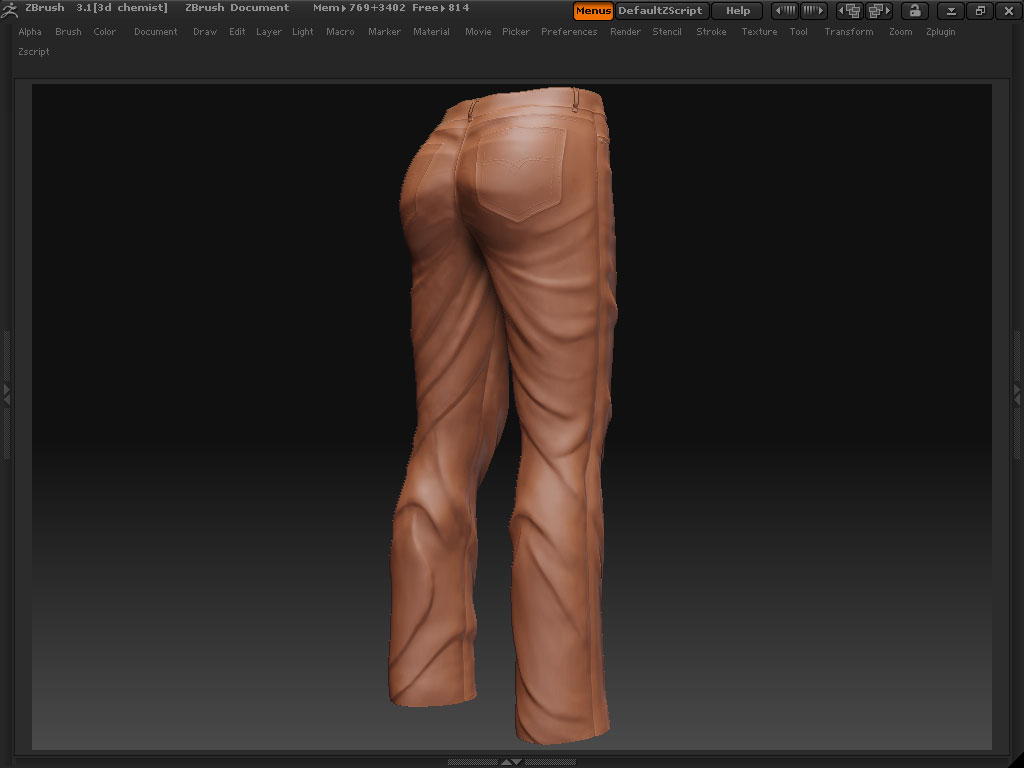Image resolution: width=1024 pixels, height=768 pixels.
Task: Open the Brush menu
Action: pos(68,31)
